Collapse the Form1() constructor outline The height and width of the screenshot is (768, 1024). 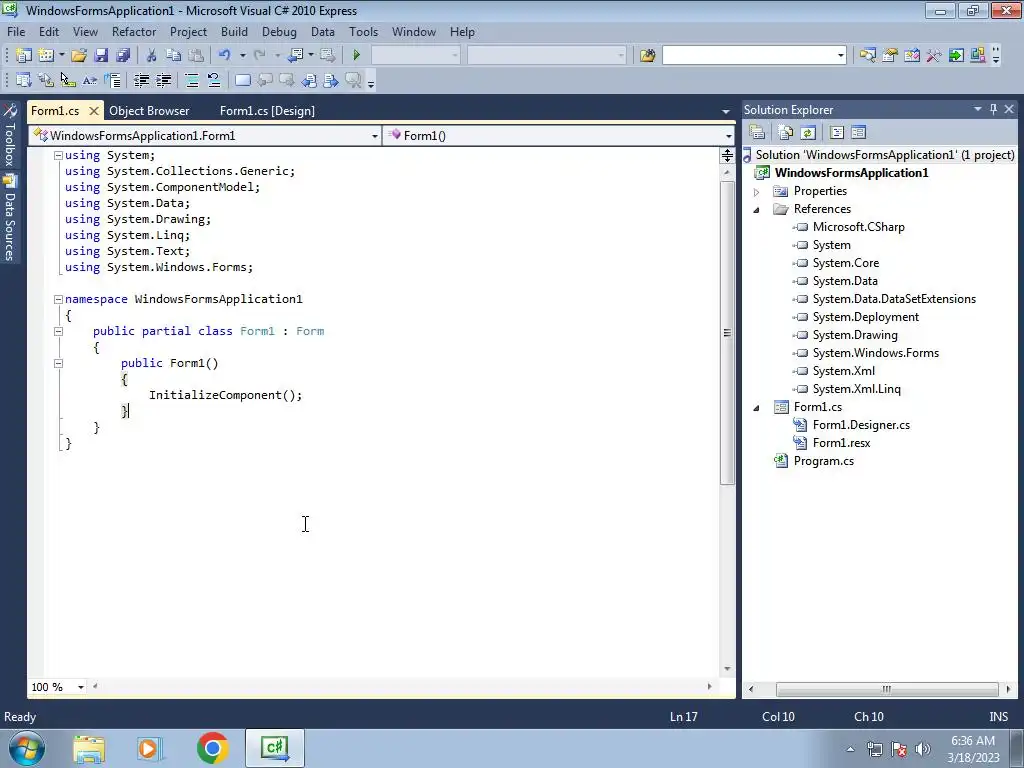point(58,363)
